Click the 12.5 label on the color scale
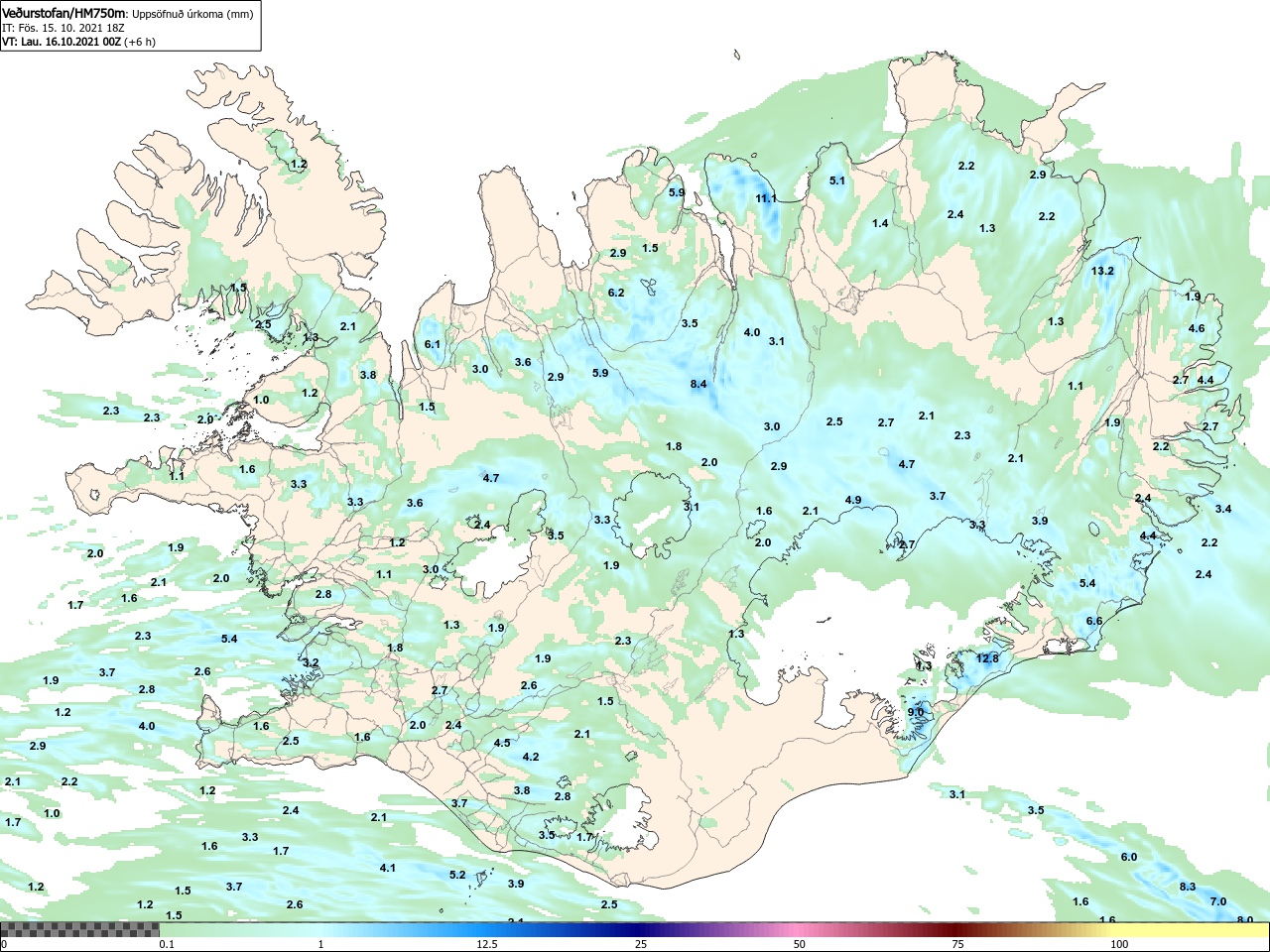 click(486, 944)
